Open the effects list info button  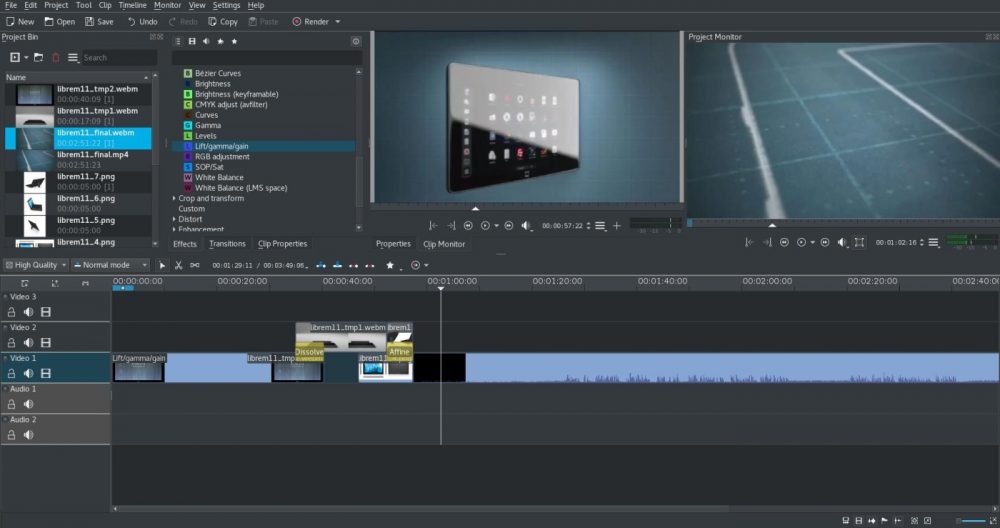(356, 41)
